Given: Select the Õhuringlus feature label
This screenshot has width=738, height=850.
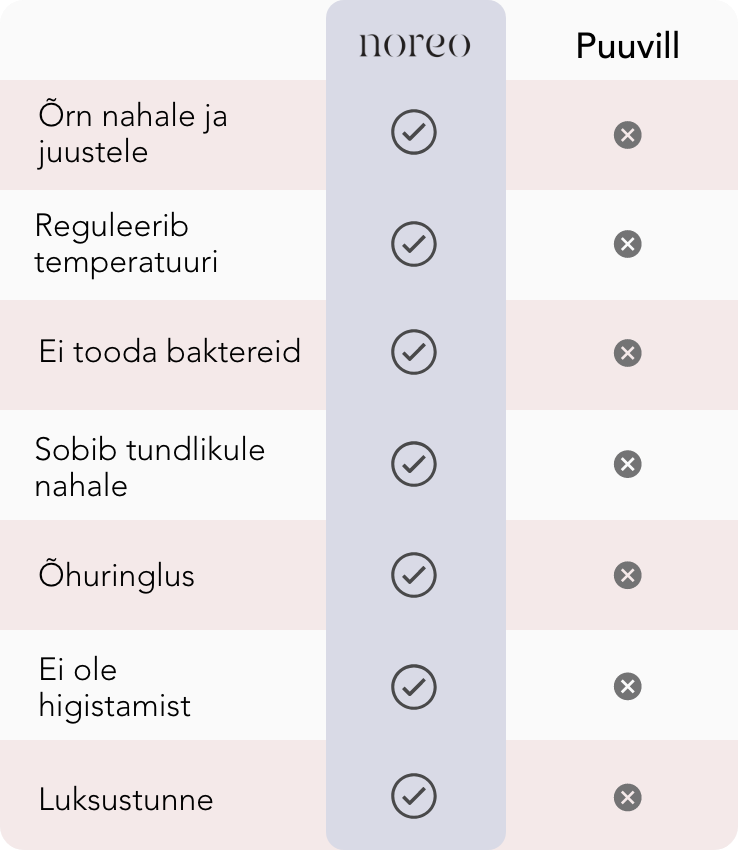Looking at the screenshot, I should click(x=117, y=575).
